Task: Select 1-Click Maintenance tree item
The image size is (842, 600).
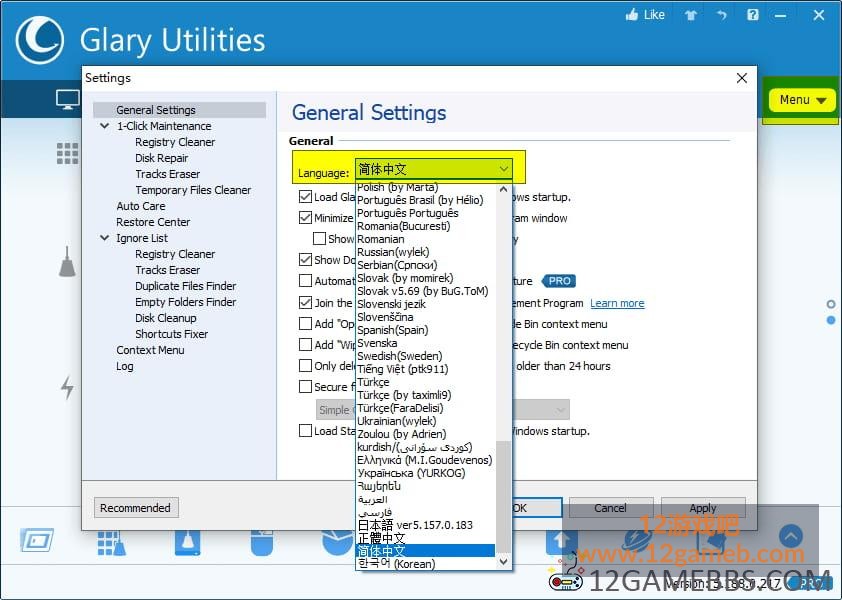Action: pyautogui.click(x=164, y=126)
